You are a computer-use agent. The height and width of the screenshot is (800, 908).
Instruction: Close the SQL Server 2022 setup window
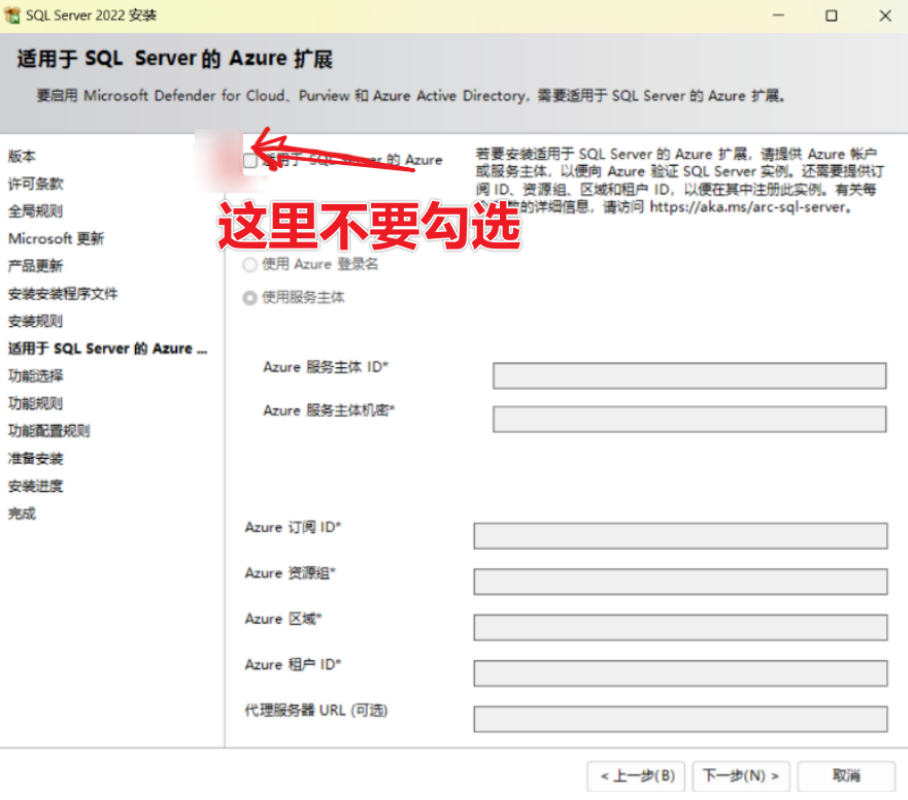point(885,16)
